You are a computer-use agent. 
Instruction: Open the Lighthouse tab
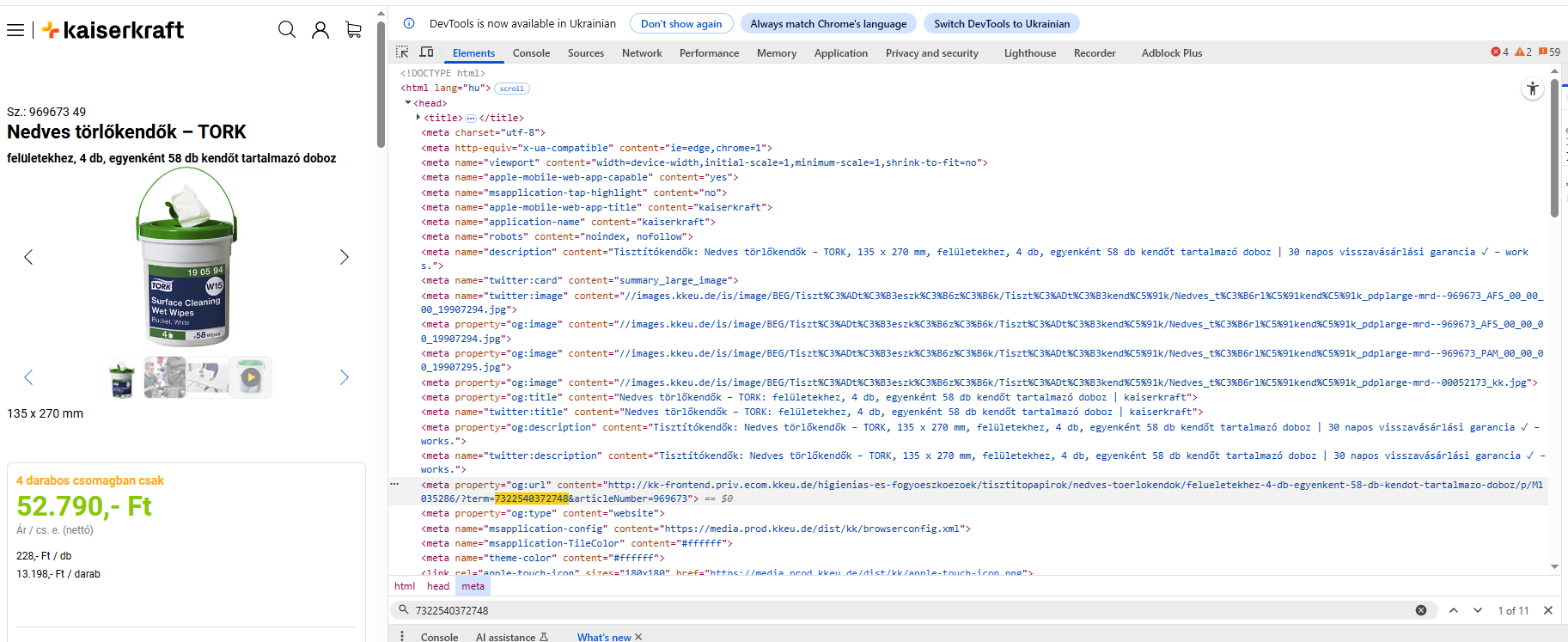click(x=1030, y=53)
